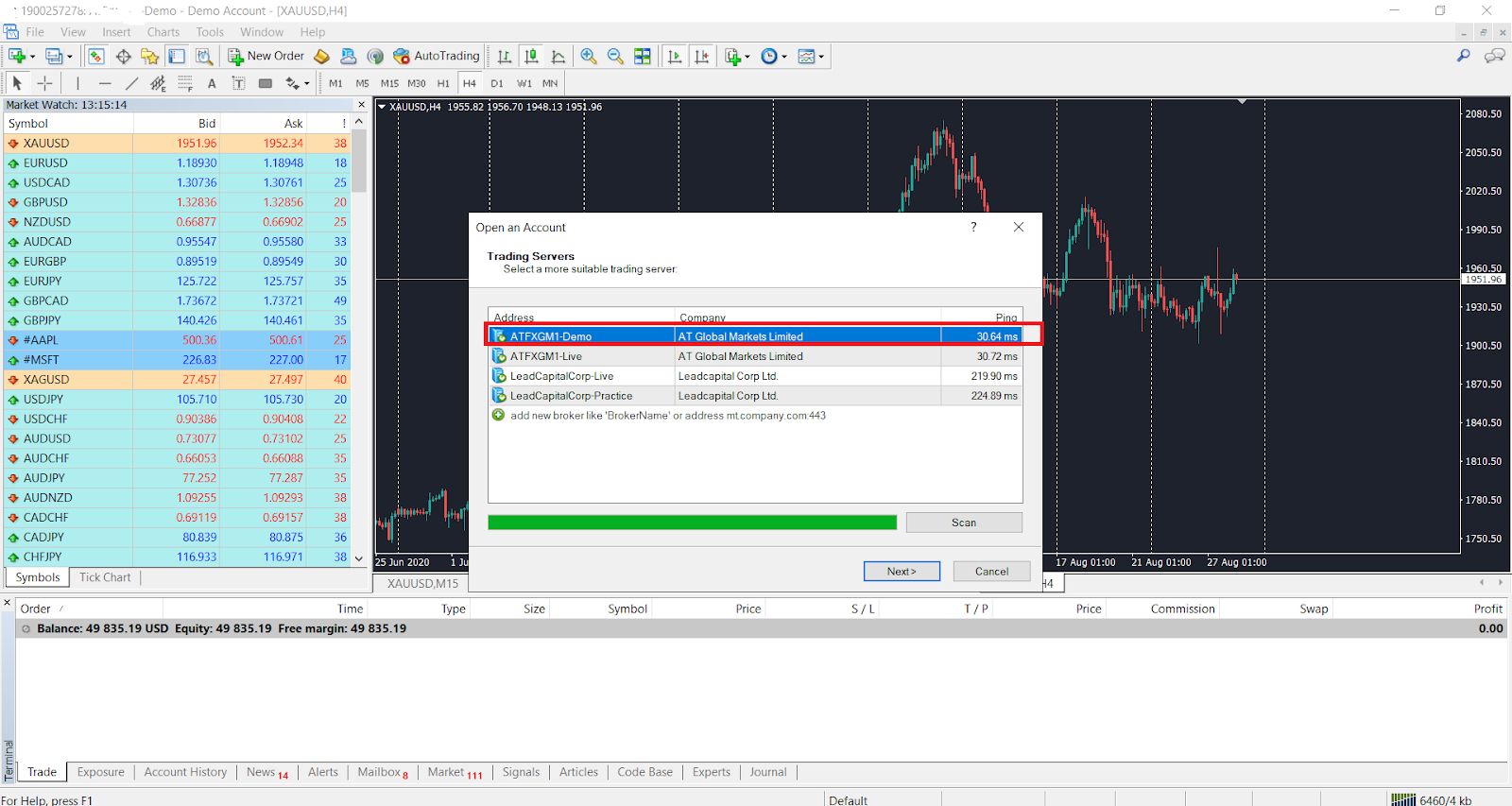Toggle the Navigator panel icon
The image size is (1512, 806).
tap(149, 57)
